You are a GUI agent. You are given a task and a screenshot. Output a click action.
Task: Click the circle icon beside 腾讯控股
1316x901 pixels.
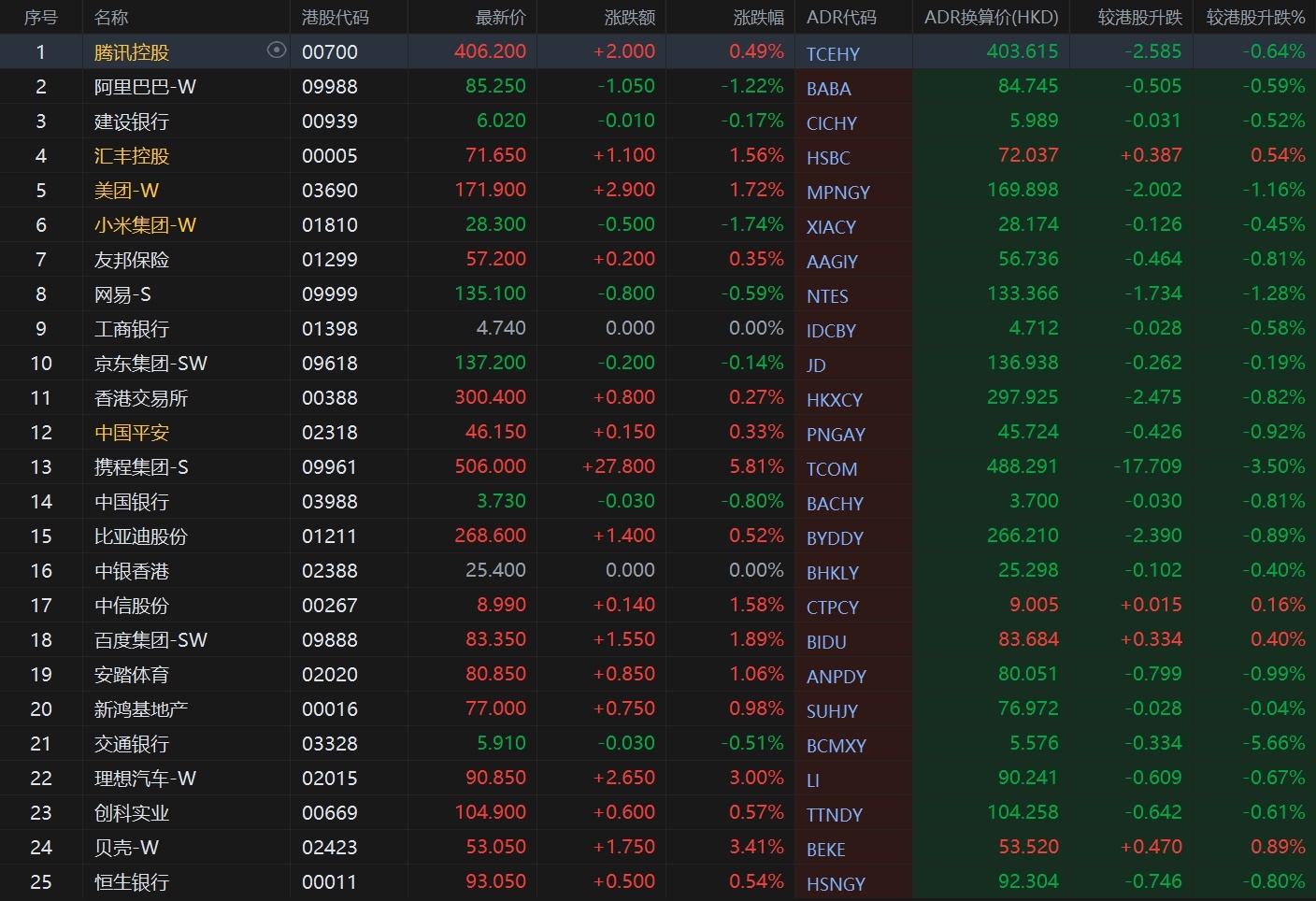pyautogui.click(x=276, y=50)
